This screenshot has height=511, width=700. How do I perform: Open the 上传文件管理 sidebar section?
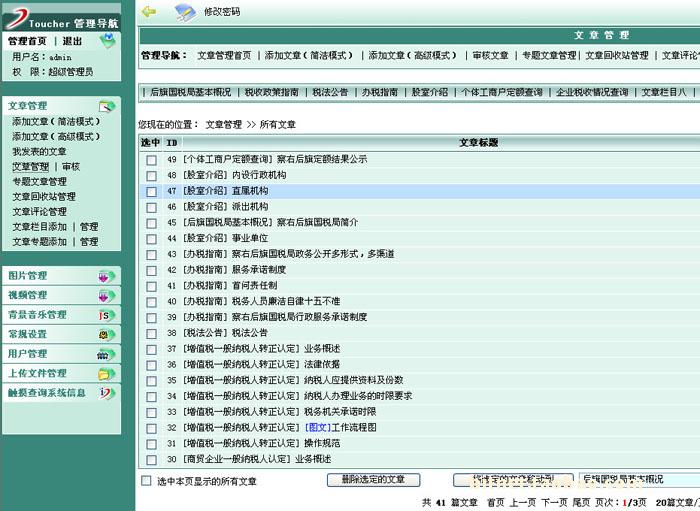pos(37,373)
